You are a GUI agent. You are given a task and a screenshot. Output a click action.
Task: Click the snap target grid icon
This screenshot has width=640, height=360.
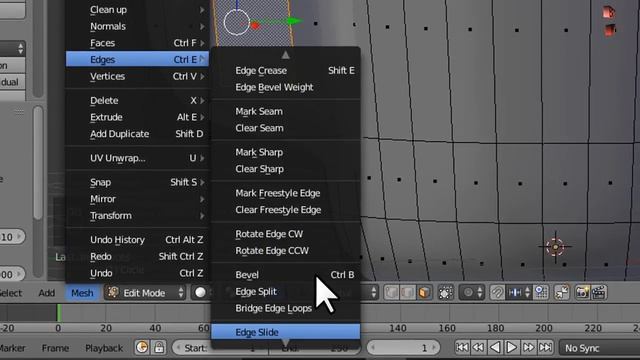pos(541,292)
